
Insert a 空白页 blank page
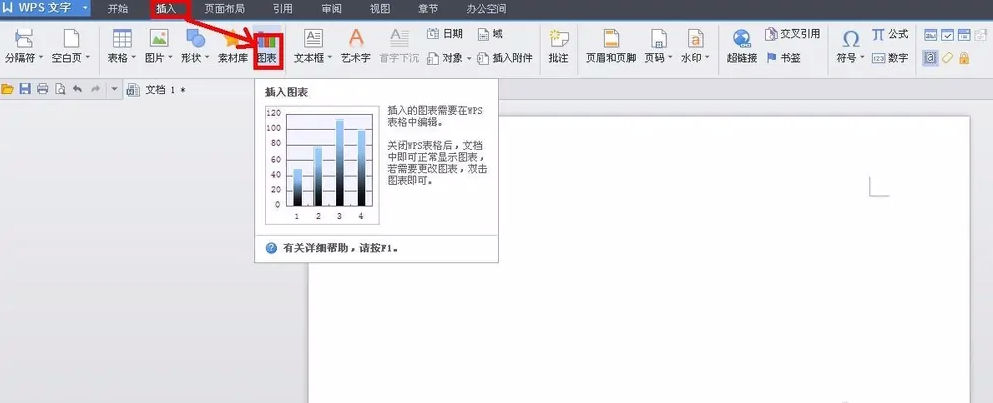(71, 46)
